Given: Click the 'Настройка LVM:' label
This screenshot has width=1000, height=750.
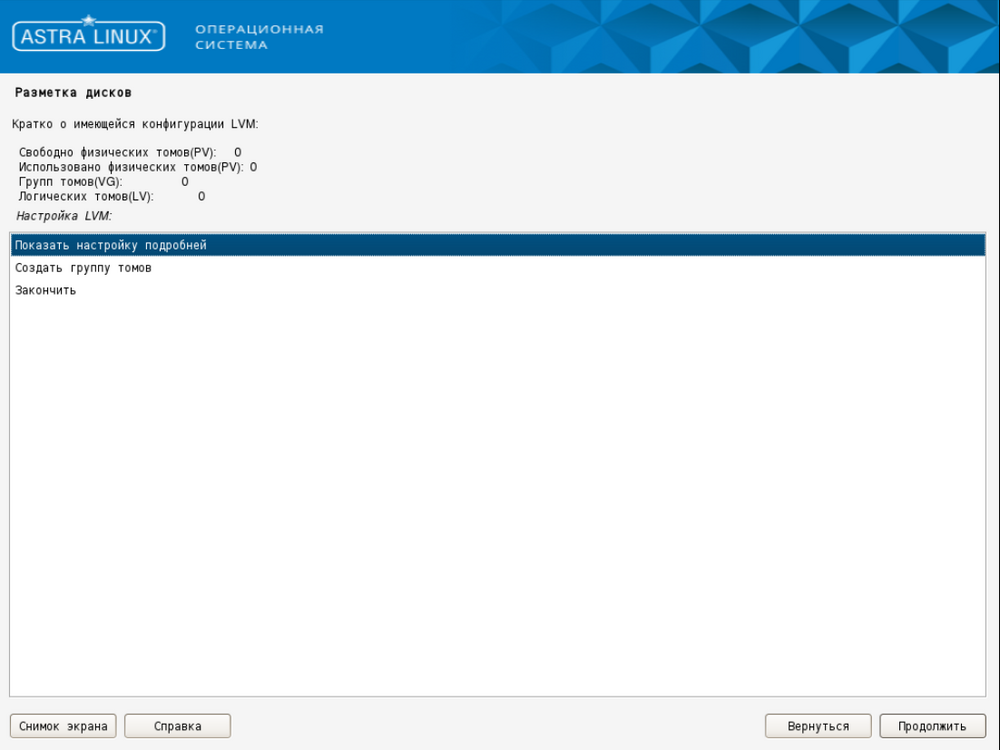Looking at the screenshot, I should pyautogui.click(x=64, y=215).
